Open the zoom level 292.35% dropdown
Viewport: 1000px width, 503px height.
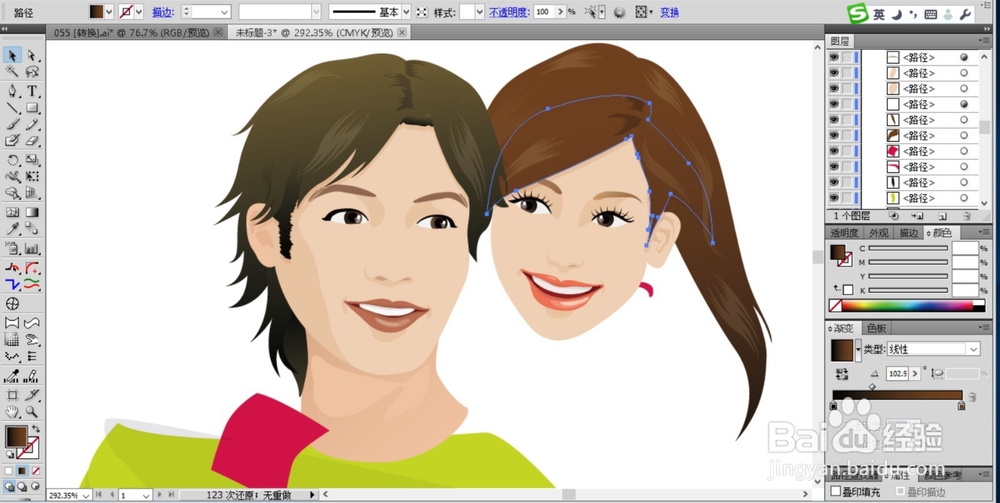[x=86, y=495]
